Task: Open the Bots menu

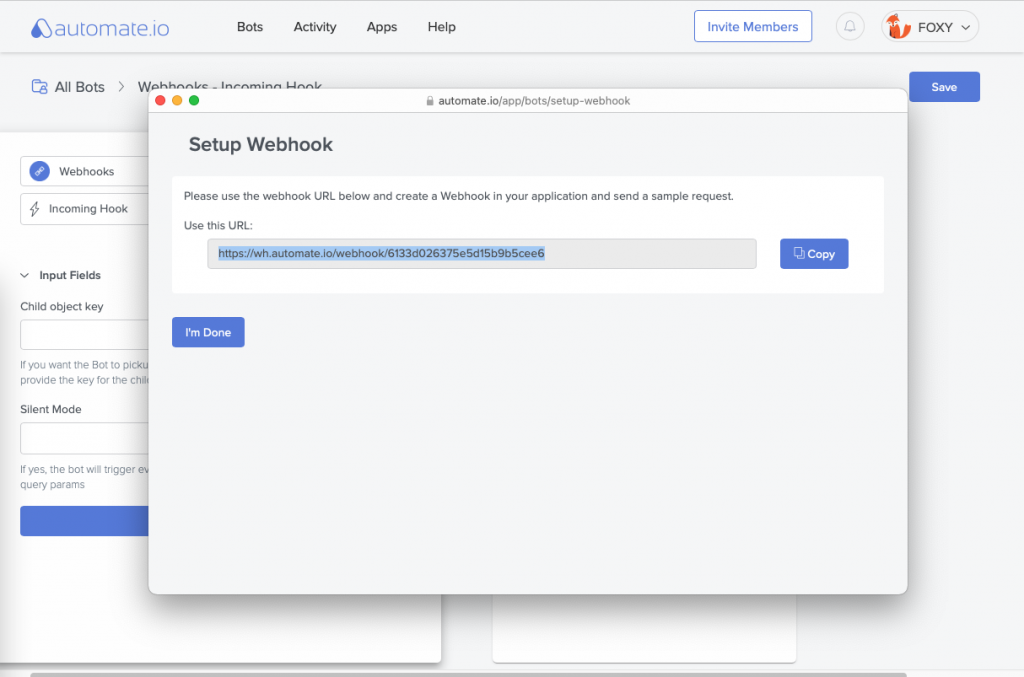Action: point(250,27)
